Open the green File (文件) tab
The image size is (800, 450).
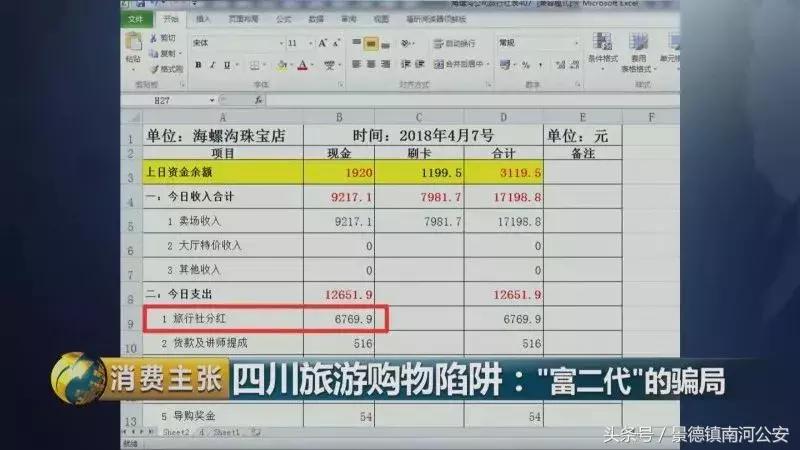[x=137, y=19]
